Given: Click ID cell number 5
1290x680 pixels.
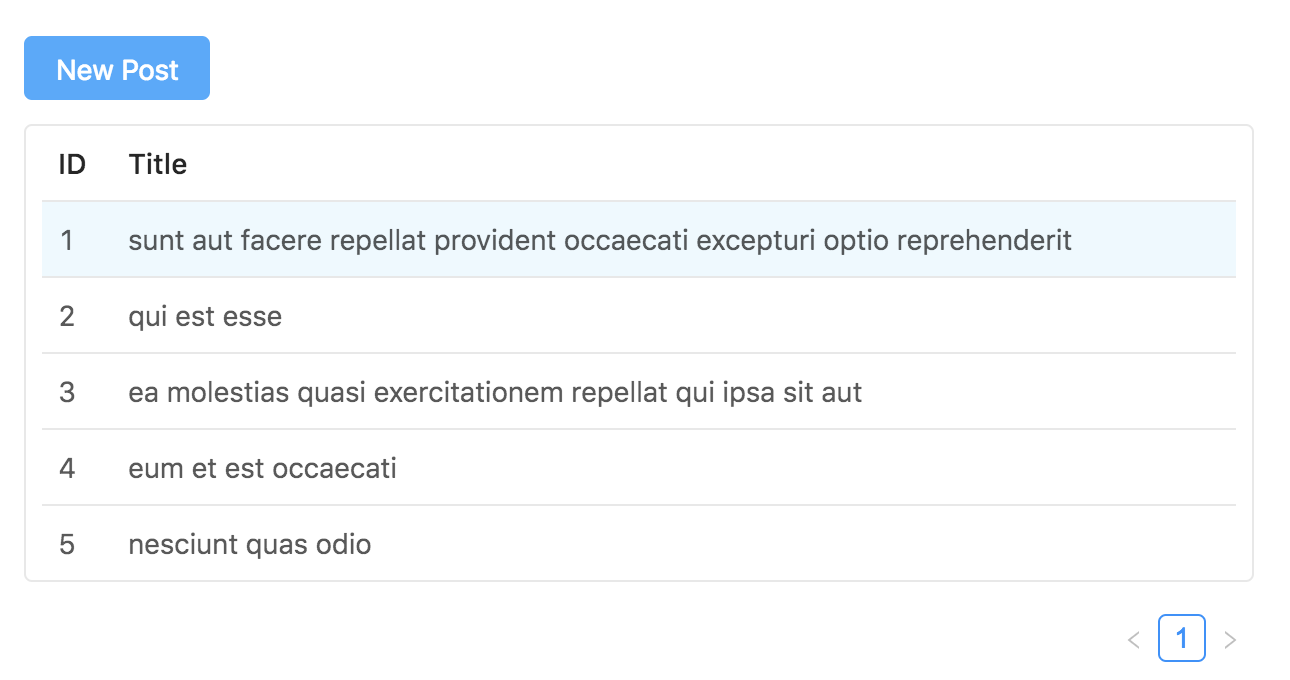Looking at the screenshot, I should point(67,545).
